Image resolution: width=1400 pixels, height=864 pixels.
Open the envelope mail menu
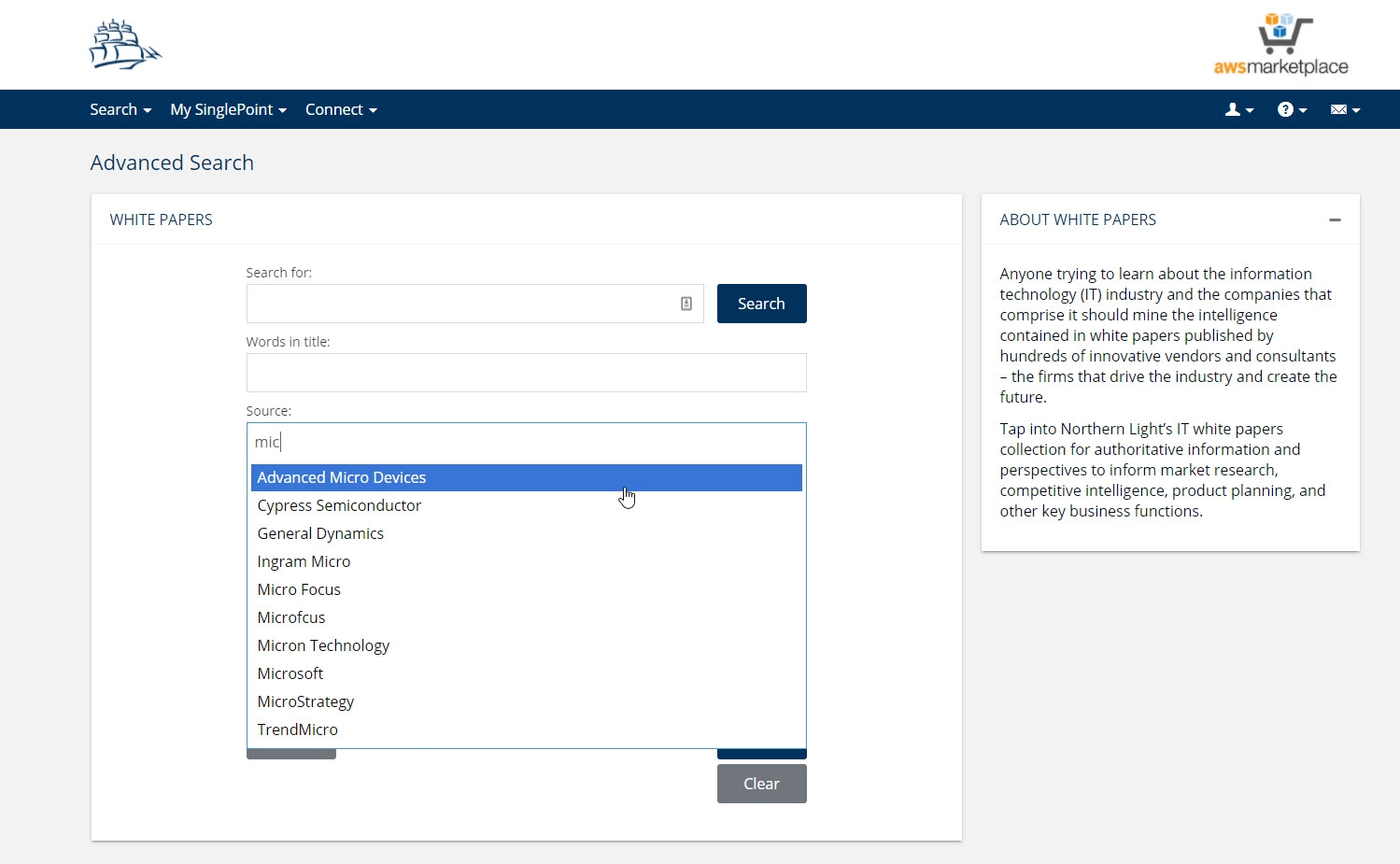(1345, 109)
